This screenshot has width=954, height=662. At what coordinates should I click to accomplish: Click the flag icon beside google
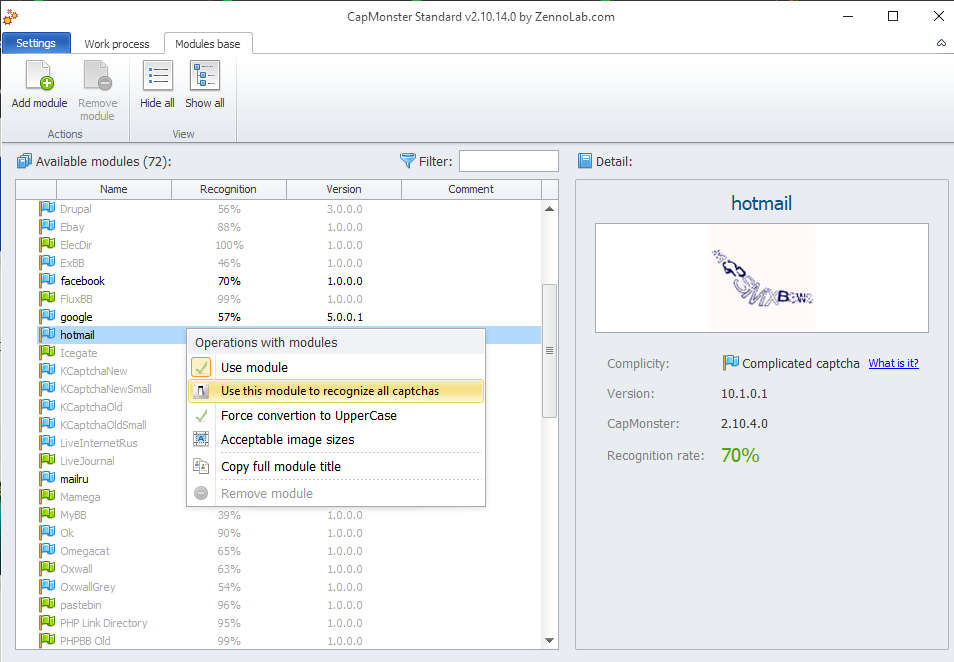click(47, 317)
